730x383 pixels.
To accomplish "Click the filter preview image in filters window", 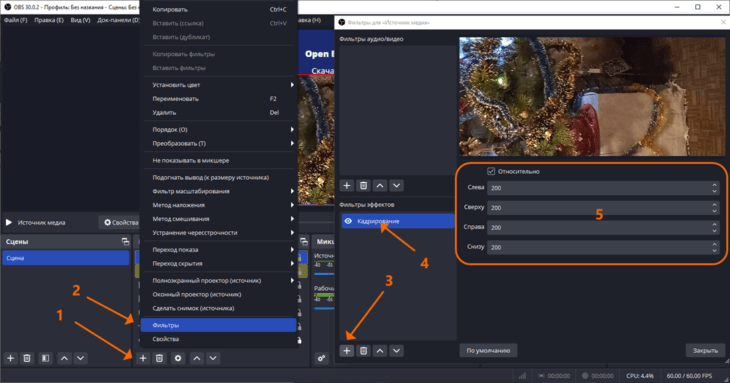I will click(591, 96).
